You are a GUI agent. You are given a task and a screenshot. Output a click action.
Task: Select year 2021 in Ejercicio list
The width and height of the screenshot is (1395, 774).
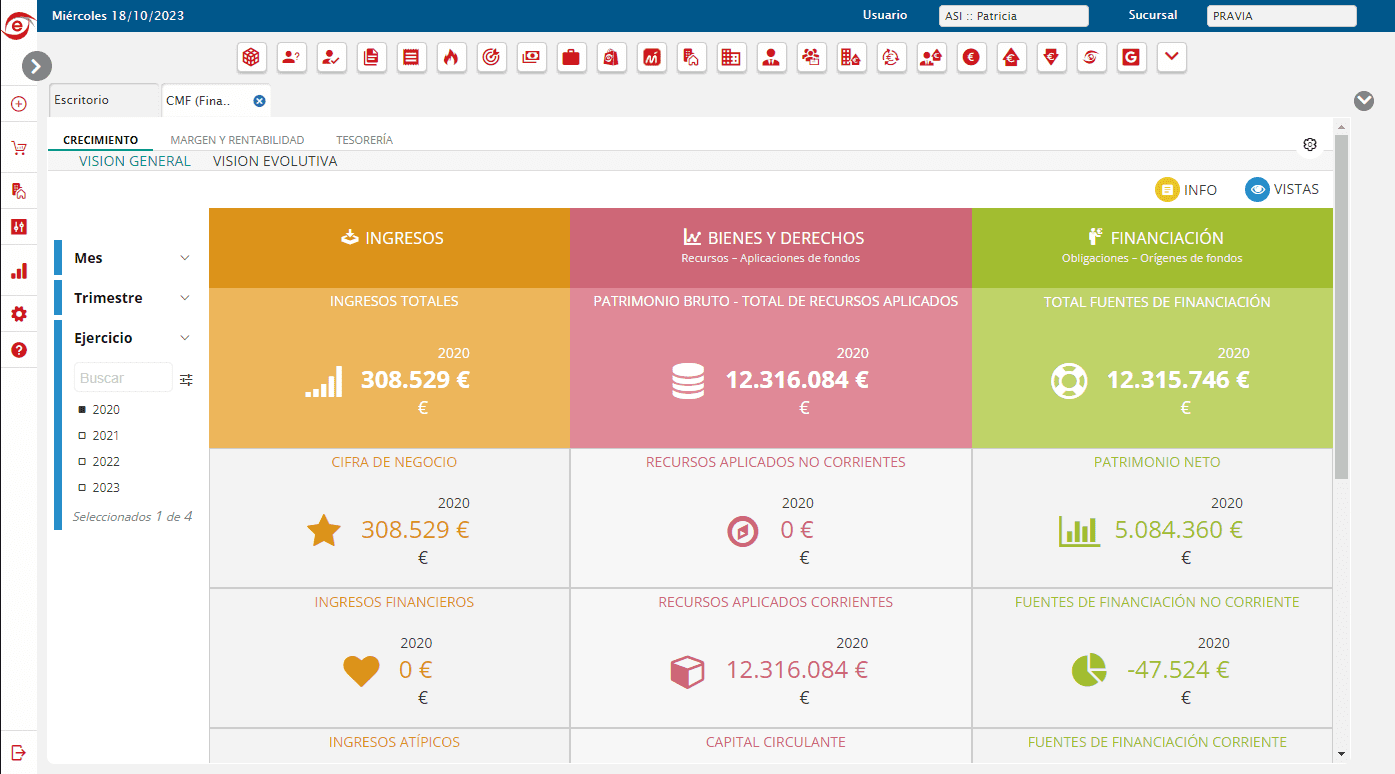coord(99,436)
